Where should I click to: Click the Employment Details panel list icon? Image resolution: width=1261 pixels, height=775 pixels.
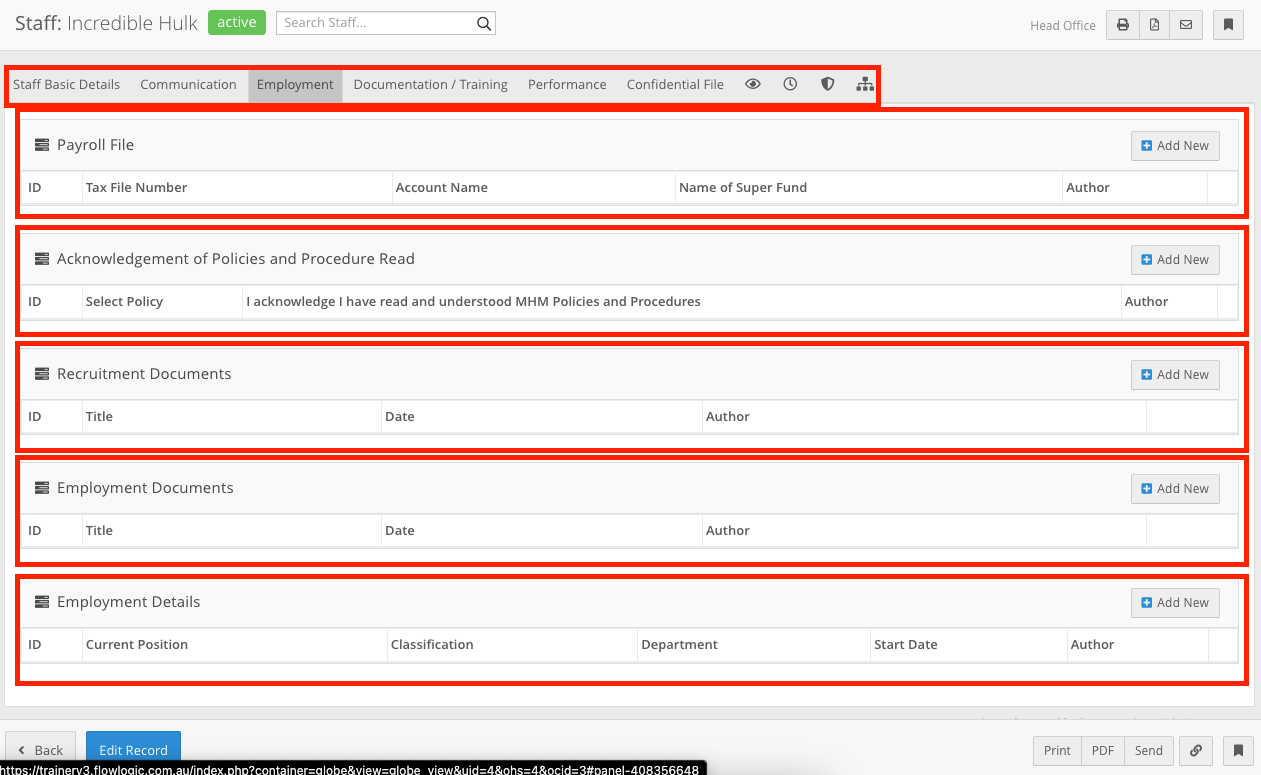coord(42,602)
